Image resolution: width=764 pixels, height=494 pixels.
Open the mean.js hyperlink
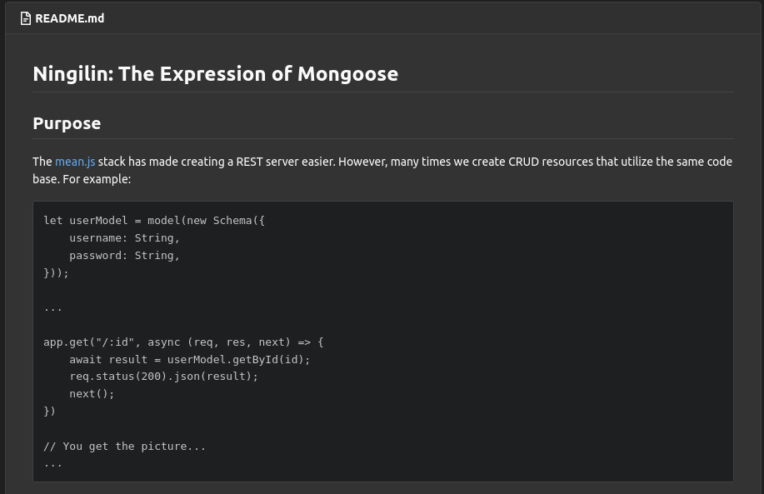(75, 161)
